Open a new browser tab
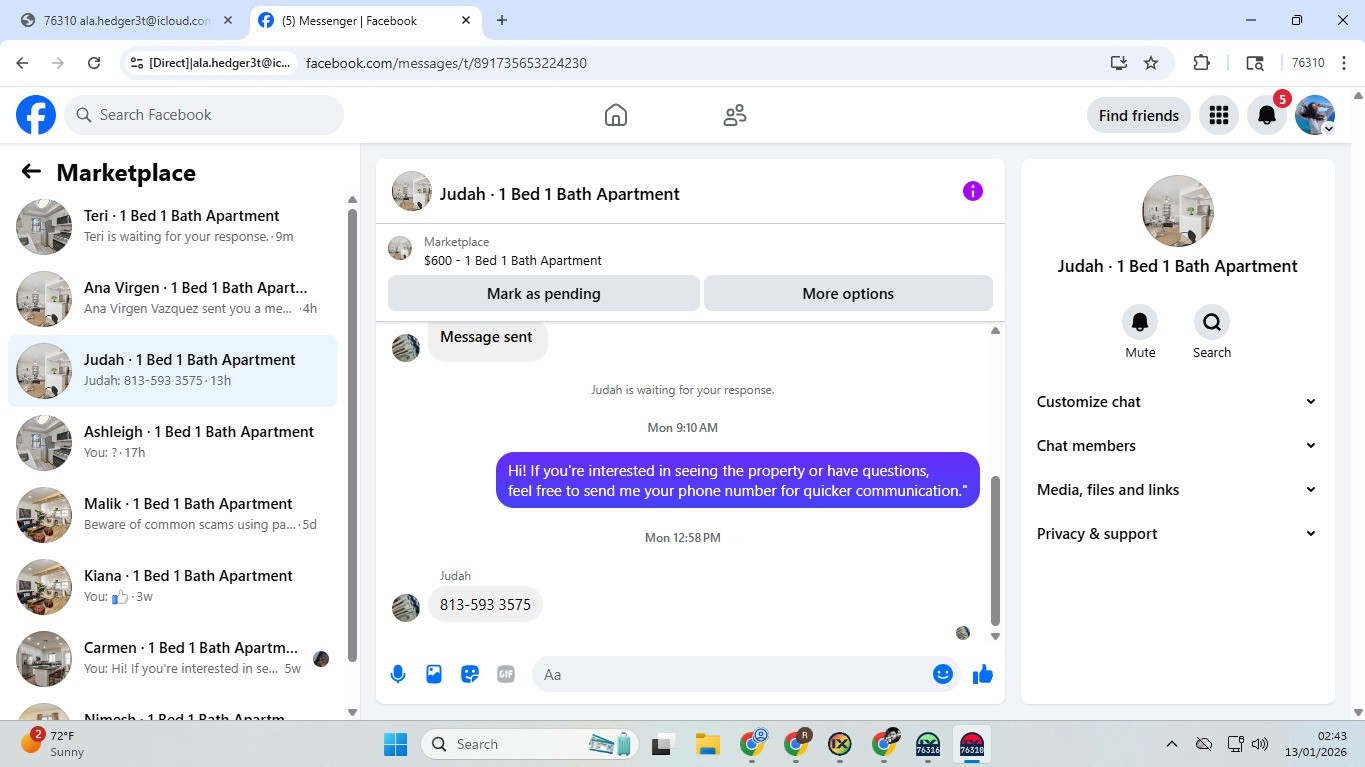 (x=502, y=20)
